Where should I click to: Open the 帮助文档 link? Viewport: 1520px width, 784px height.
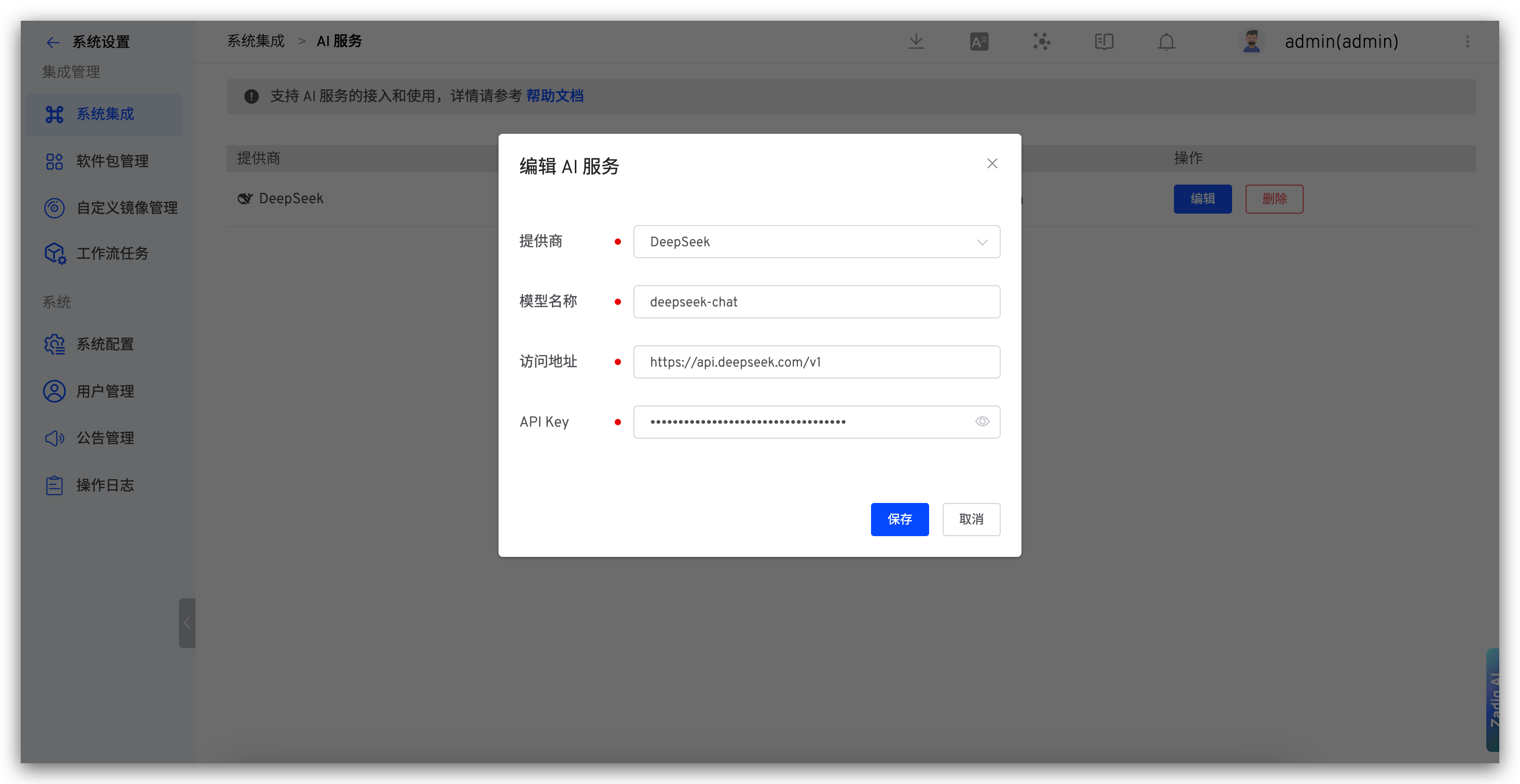coord(554,96)
